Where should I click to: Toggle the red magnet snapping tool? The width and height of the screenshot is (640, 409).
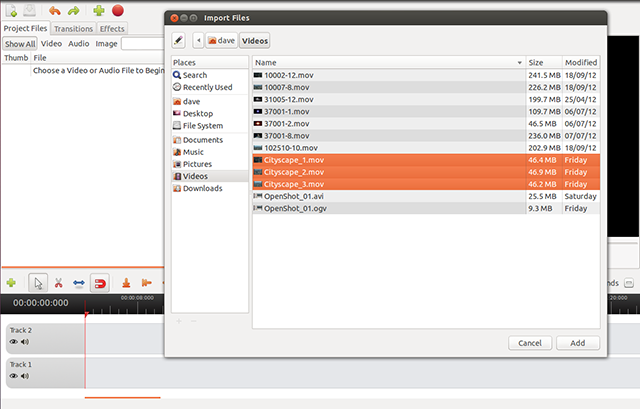pyautogui.click(x=100, y=283)
